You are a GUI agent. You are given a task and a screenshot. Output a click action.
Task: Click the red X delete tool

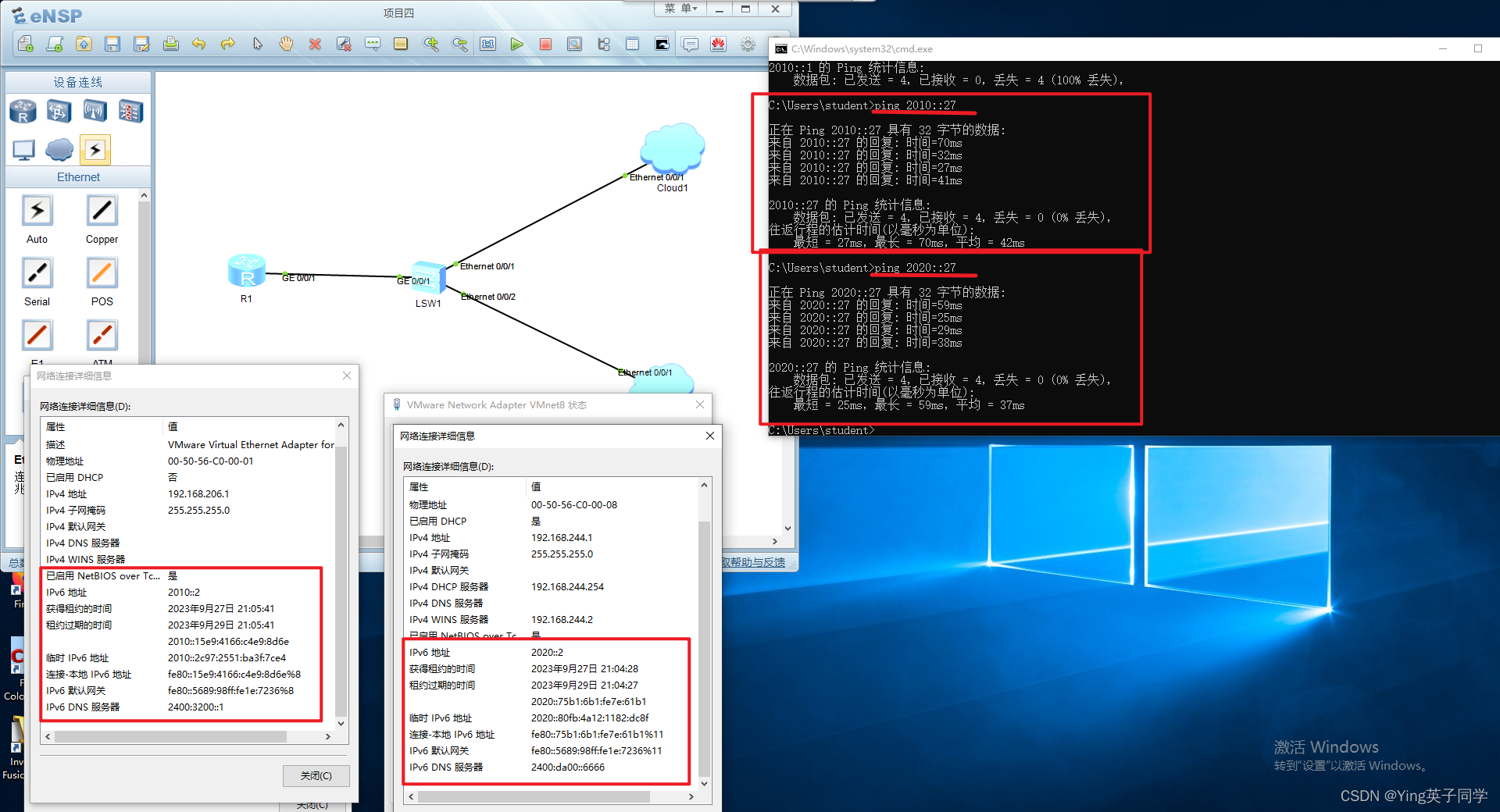pos(315,44)
